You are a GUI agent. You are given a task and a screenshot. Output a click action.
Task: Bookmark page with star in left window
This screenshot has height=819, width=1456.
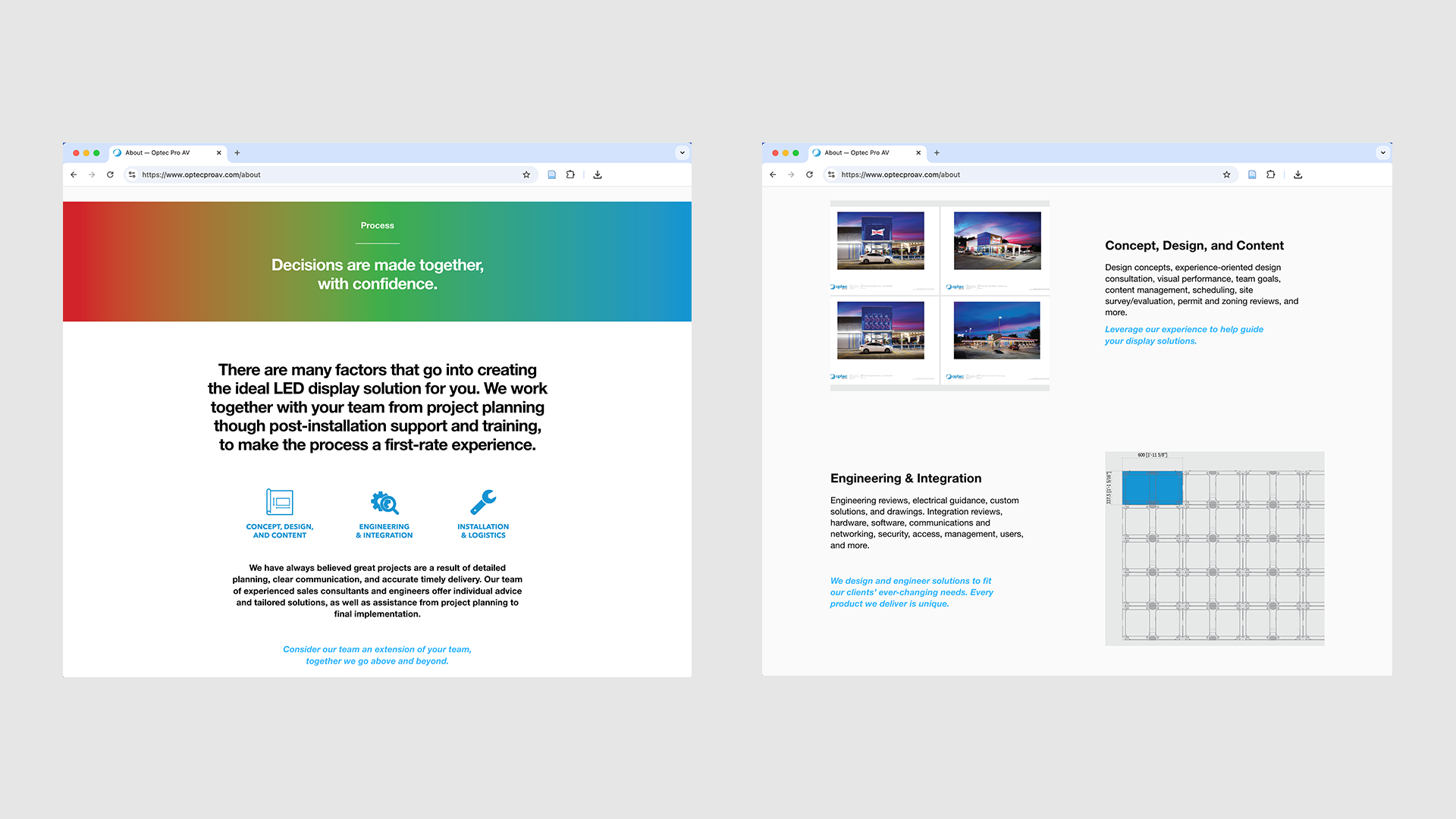pos(526,174)
